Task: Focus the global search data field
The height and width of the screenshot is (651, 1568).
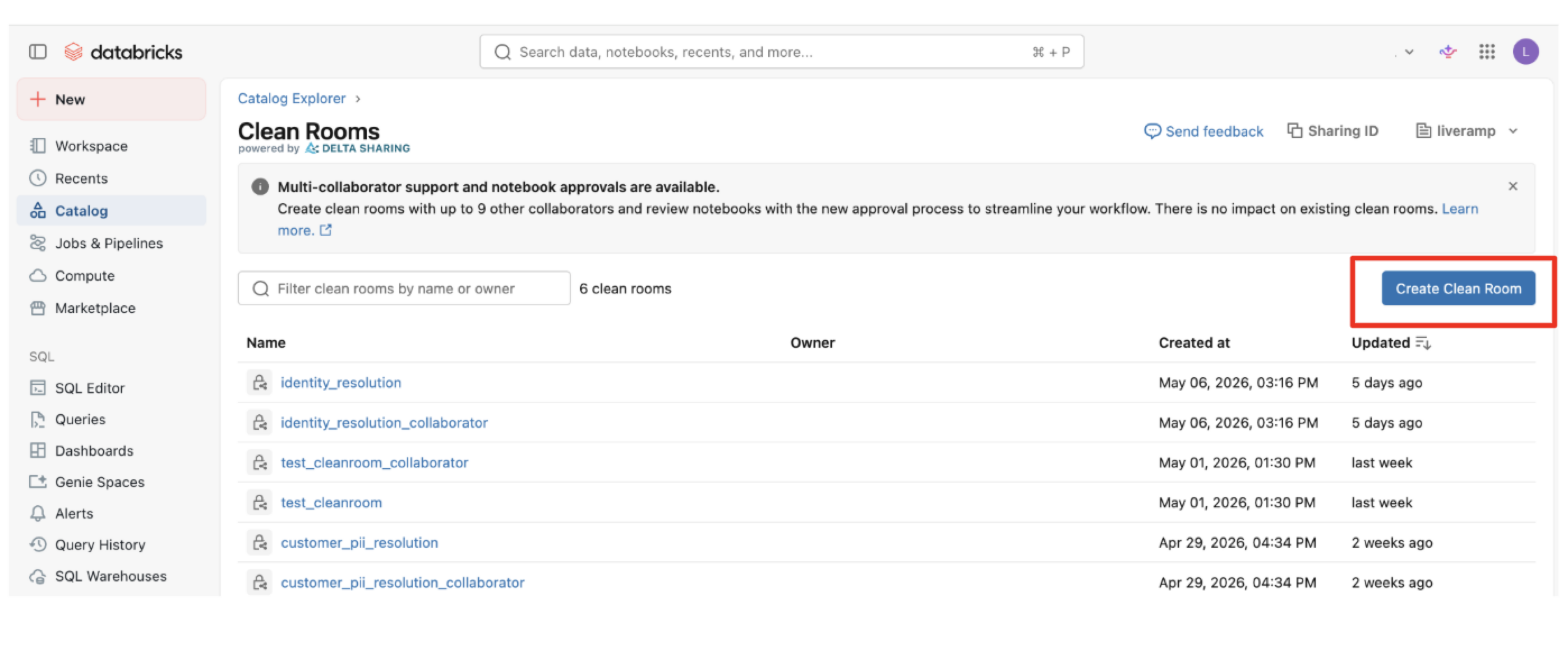Action: [x=782, y=52]
